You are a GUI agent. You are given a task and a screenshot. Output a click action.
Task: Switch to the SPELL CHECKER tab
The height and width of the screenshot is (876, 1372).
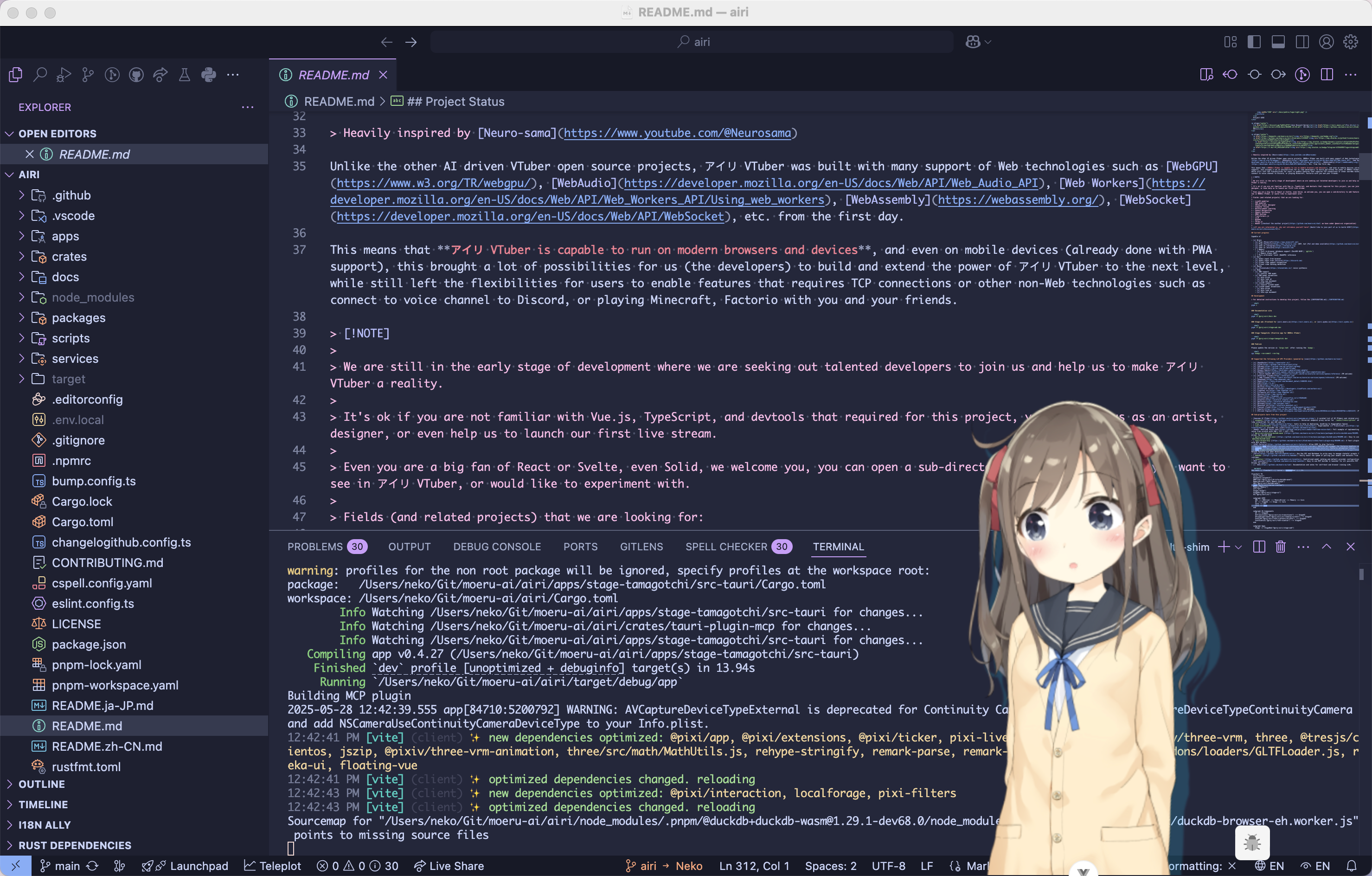coord(738,547)
